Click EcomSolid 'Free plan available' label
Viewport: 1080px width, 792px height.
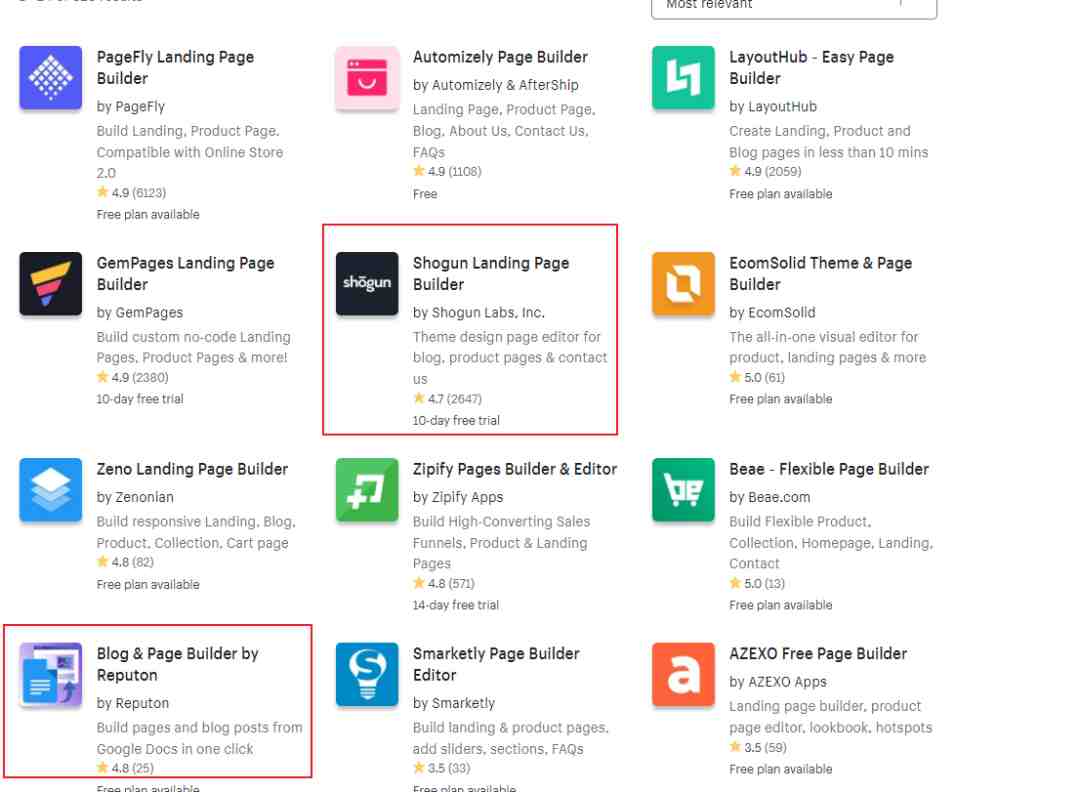point(780,399)
